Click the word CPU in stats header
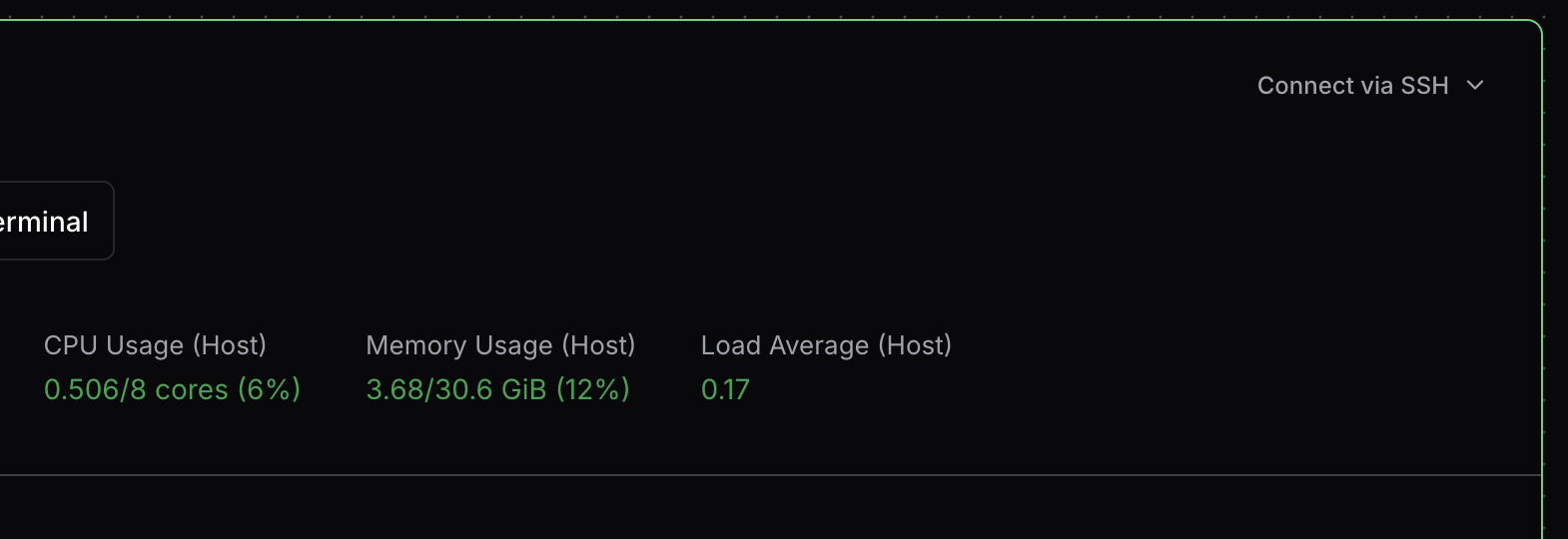 point(70,345)
